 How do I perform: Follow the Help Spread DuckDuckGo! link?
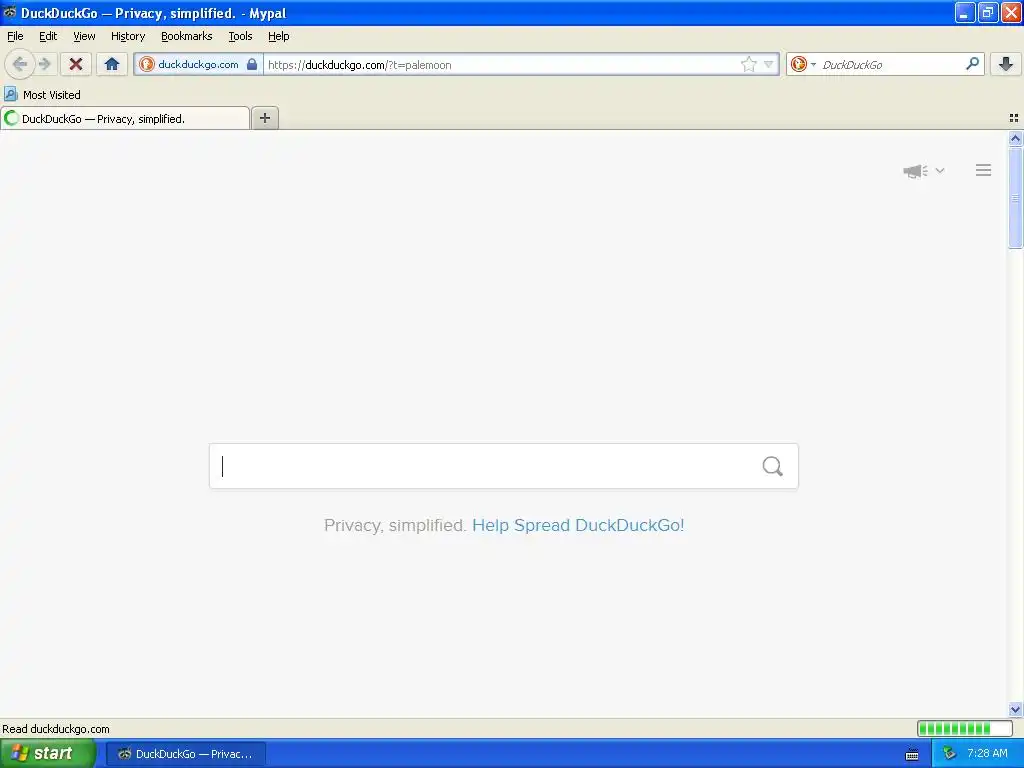(x=578, y=525)
